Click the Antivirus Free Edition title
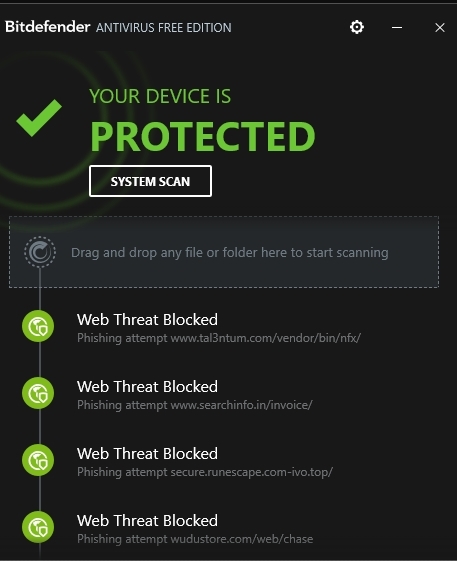 [164, 28]
